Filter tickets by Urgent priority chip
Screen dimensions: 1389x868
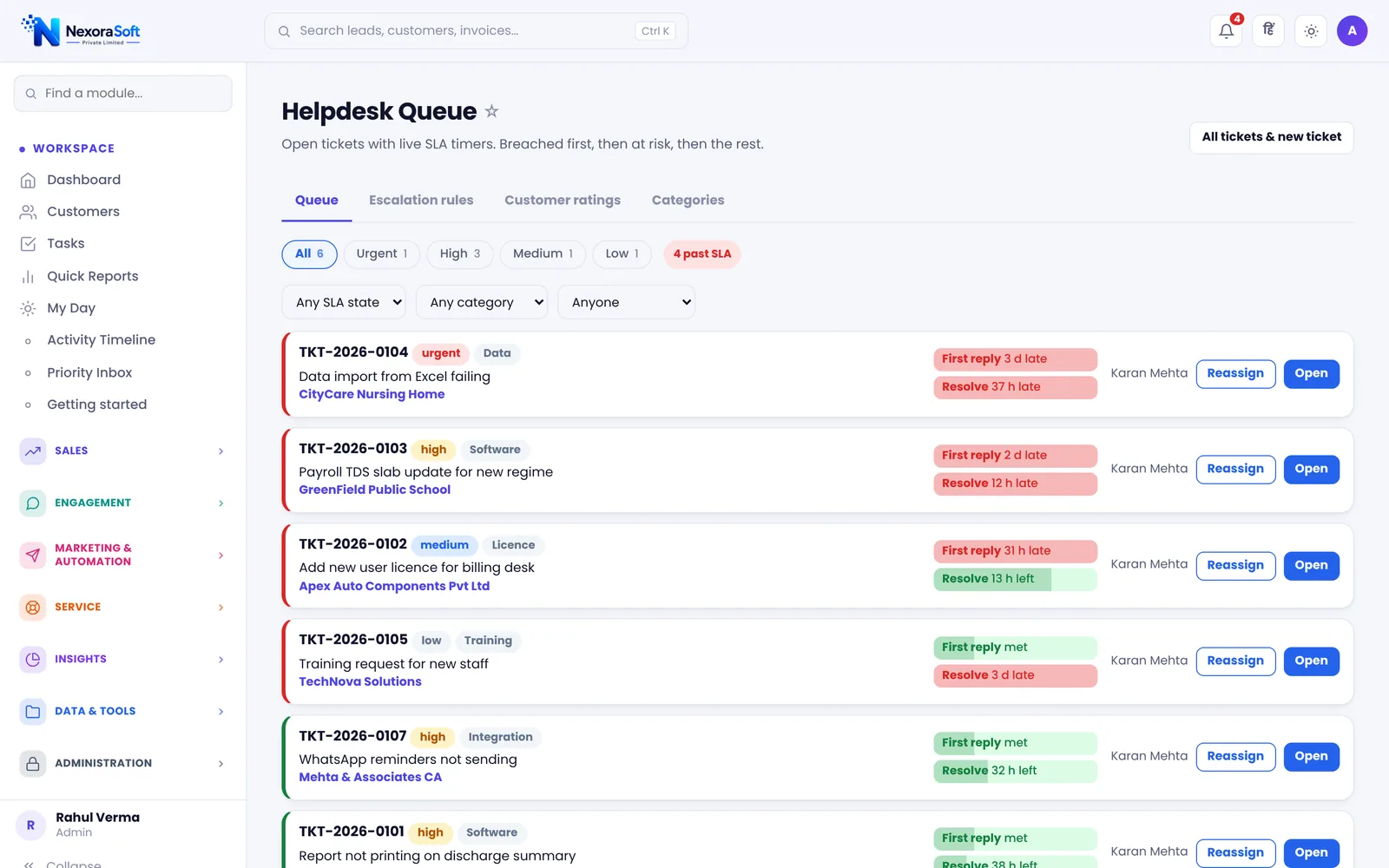(x=382, y=254)
